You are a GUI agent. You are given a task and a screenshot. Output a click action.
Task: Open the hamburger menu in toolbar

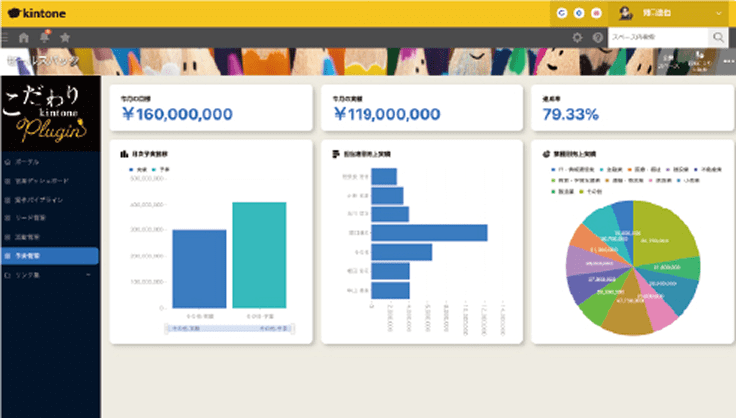coord(6,37)
